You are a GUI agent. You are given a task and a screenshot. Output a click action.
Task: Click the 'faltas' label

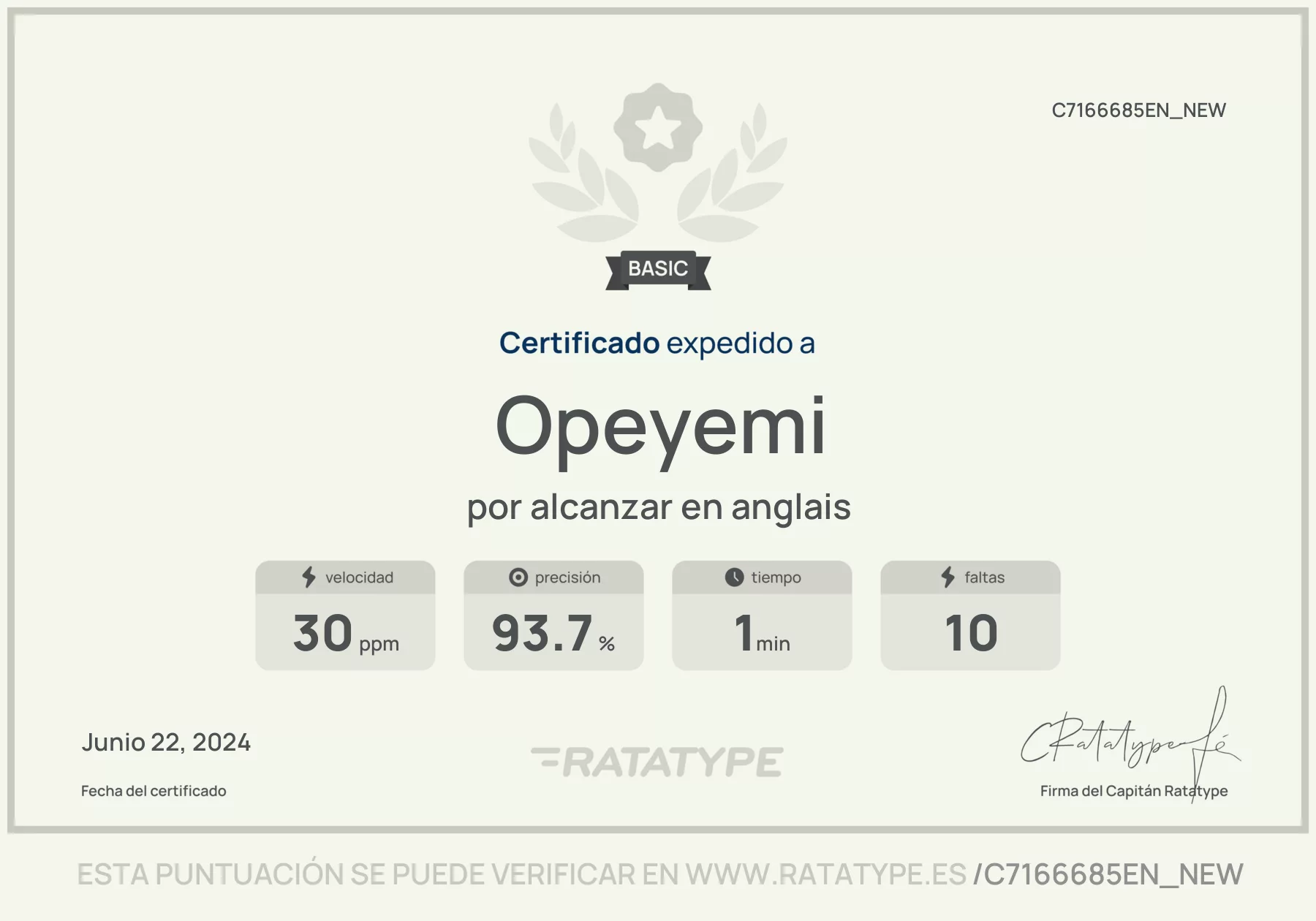tap(984, 577)
